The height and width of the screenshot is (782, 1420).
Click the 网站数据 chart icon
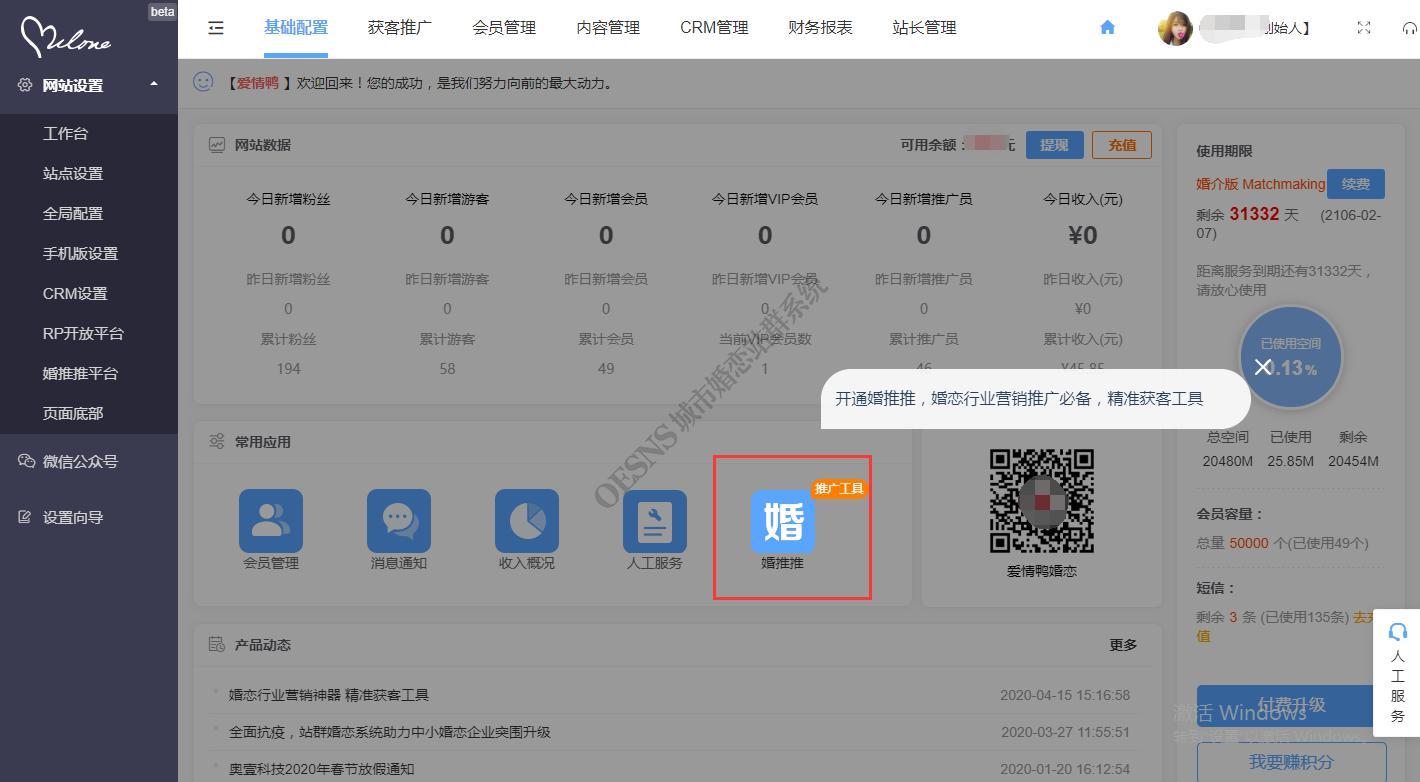tap(217, 145)
